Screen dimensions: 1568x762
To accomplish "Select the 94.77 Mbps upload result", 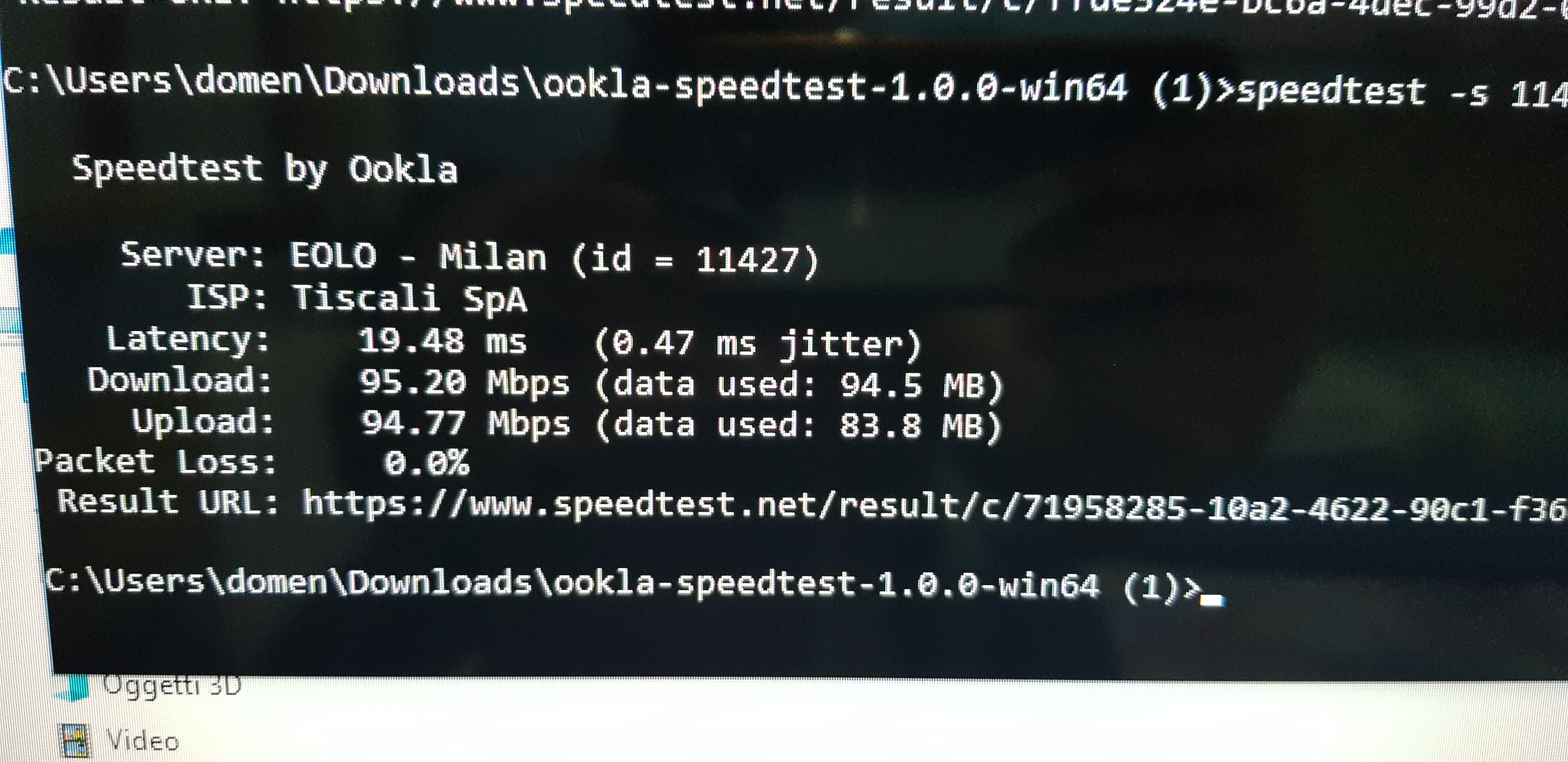I will [x=465, y=424].
